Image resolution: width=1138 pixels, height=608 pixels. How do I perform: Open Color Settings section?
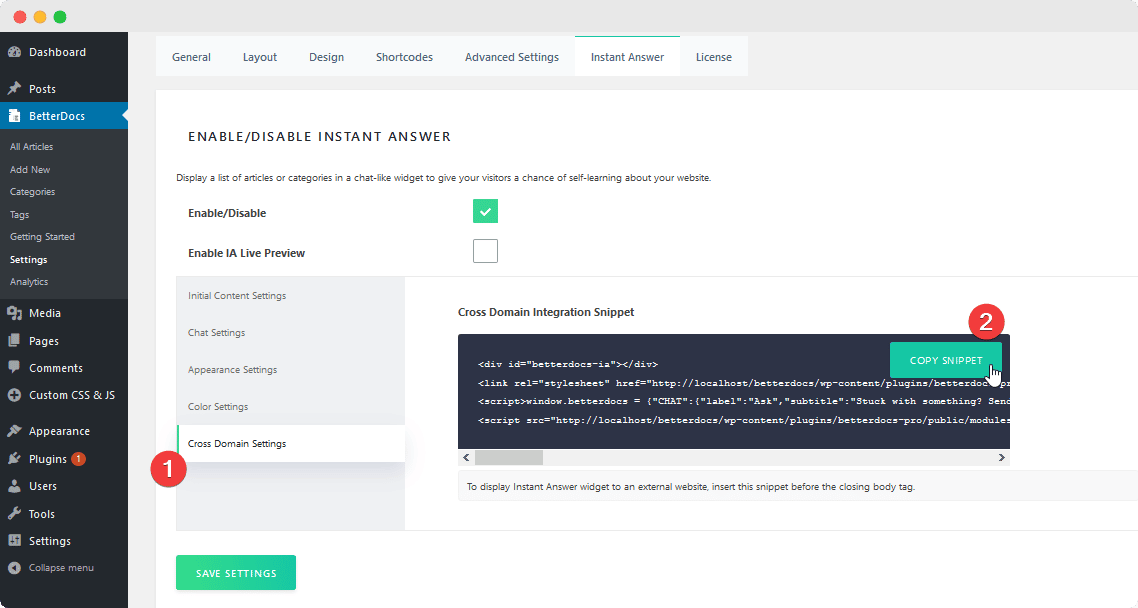[x=218, y=407]
